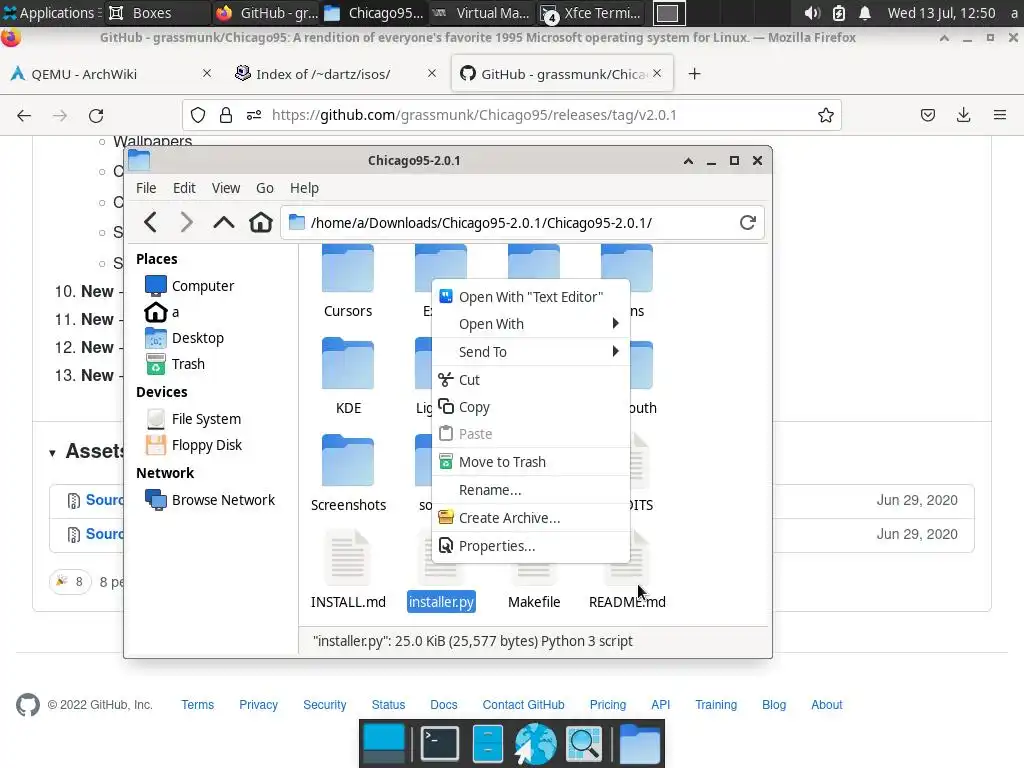Open a new Firefox tab
1024x768 pixels.
click(x=694, y=74)
